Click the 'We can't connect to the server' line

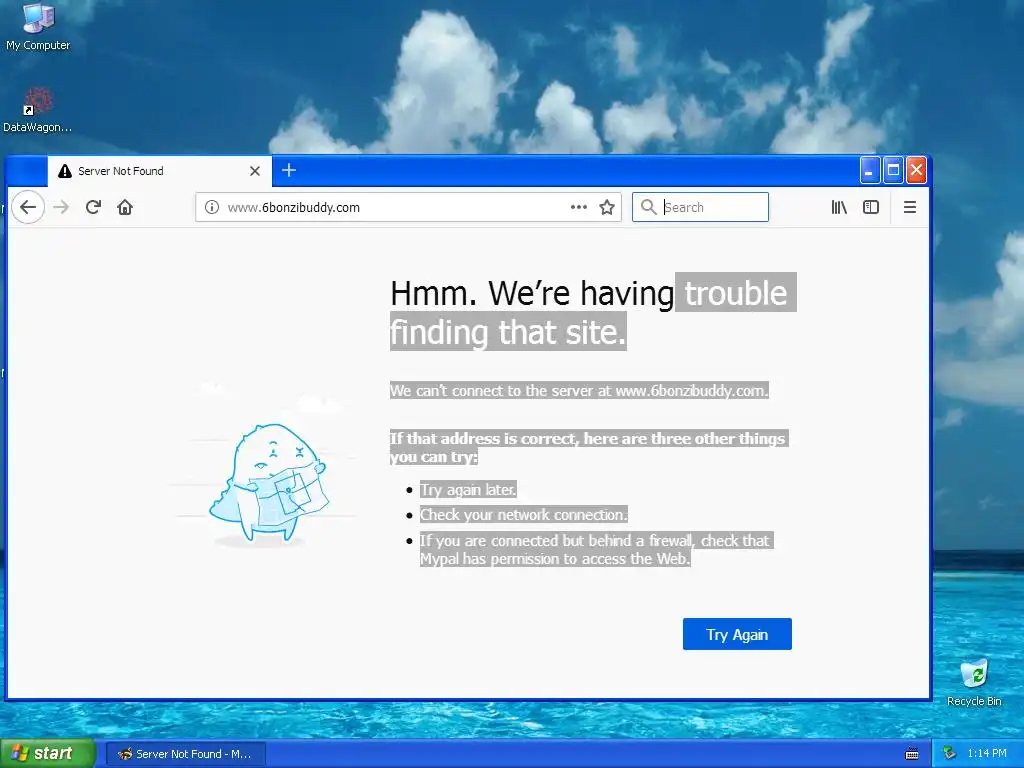[579, 391]
